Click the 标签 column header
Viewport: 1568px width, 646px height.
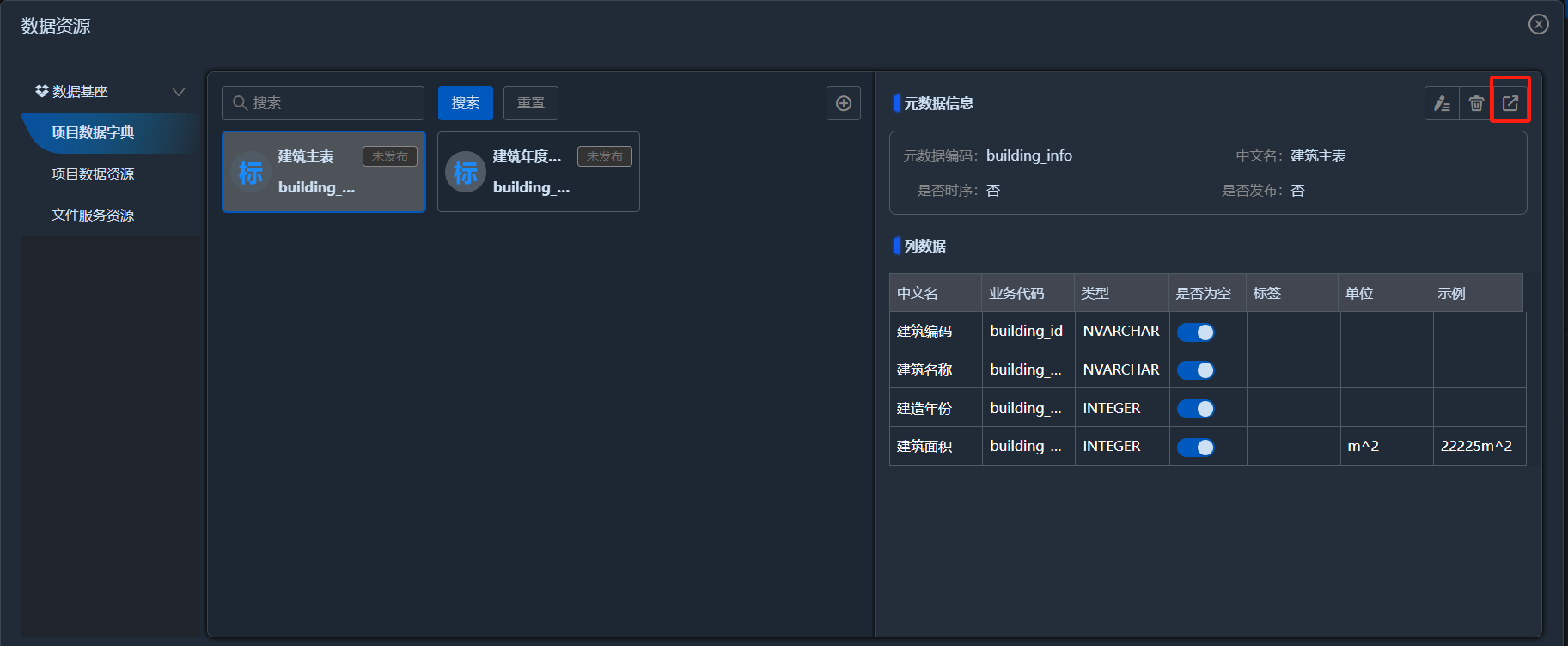[x=1292, y=293]
